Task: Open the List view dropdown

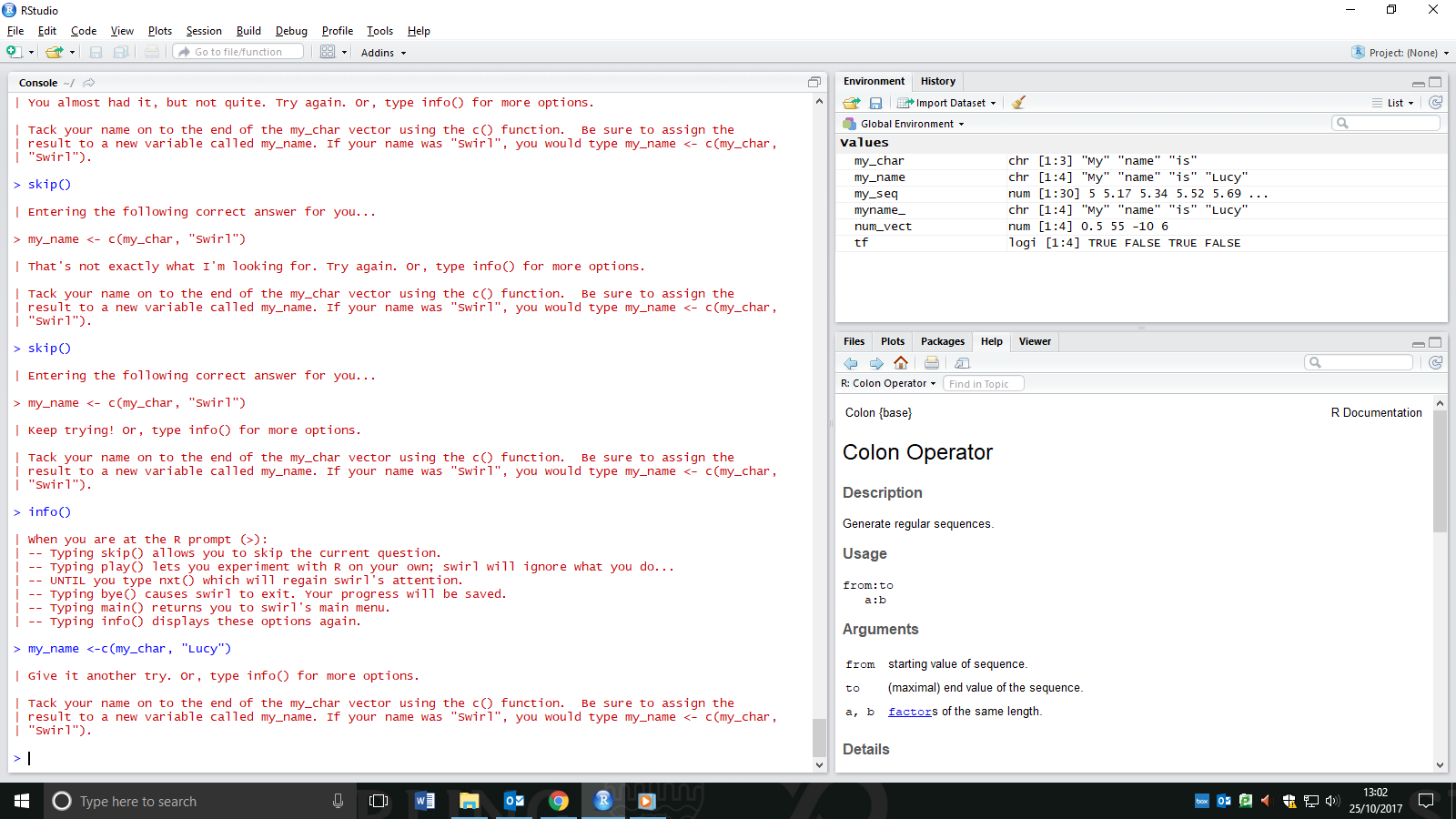Action: pyautogui.click(x=1394, y=103)
